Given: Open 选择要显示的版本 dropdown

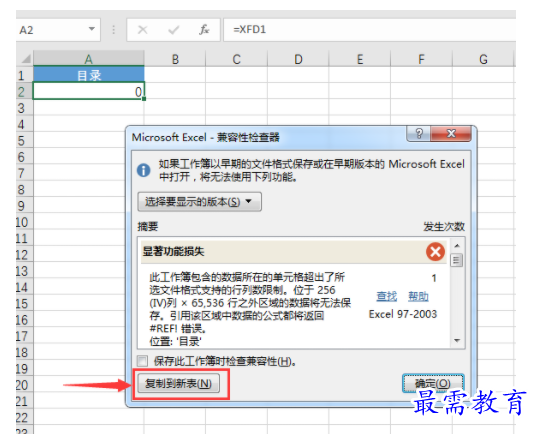Looking at the screenshot, I should 199,202.
